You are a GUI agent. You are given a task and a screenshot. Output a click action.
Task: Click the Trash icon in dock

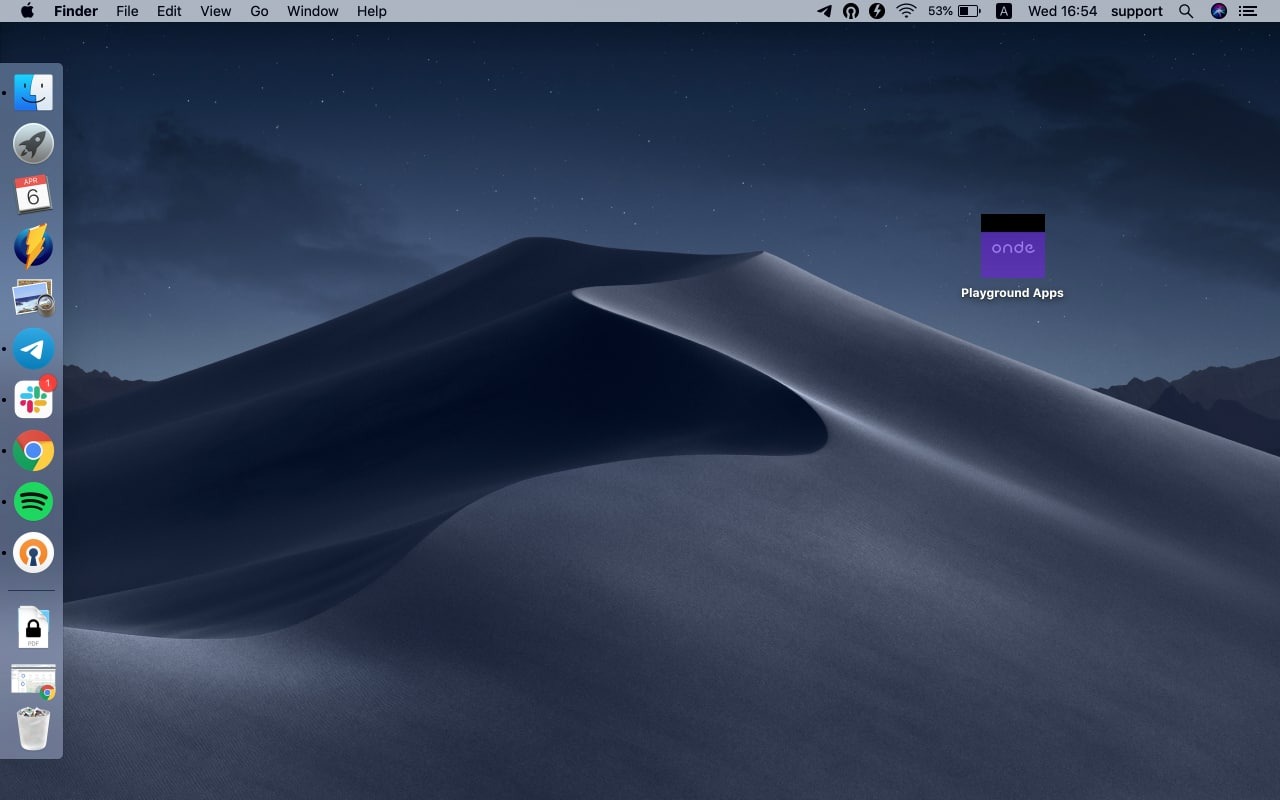click(x=33, y=729)
